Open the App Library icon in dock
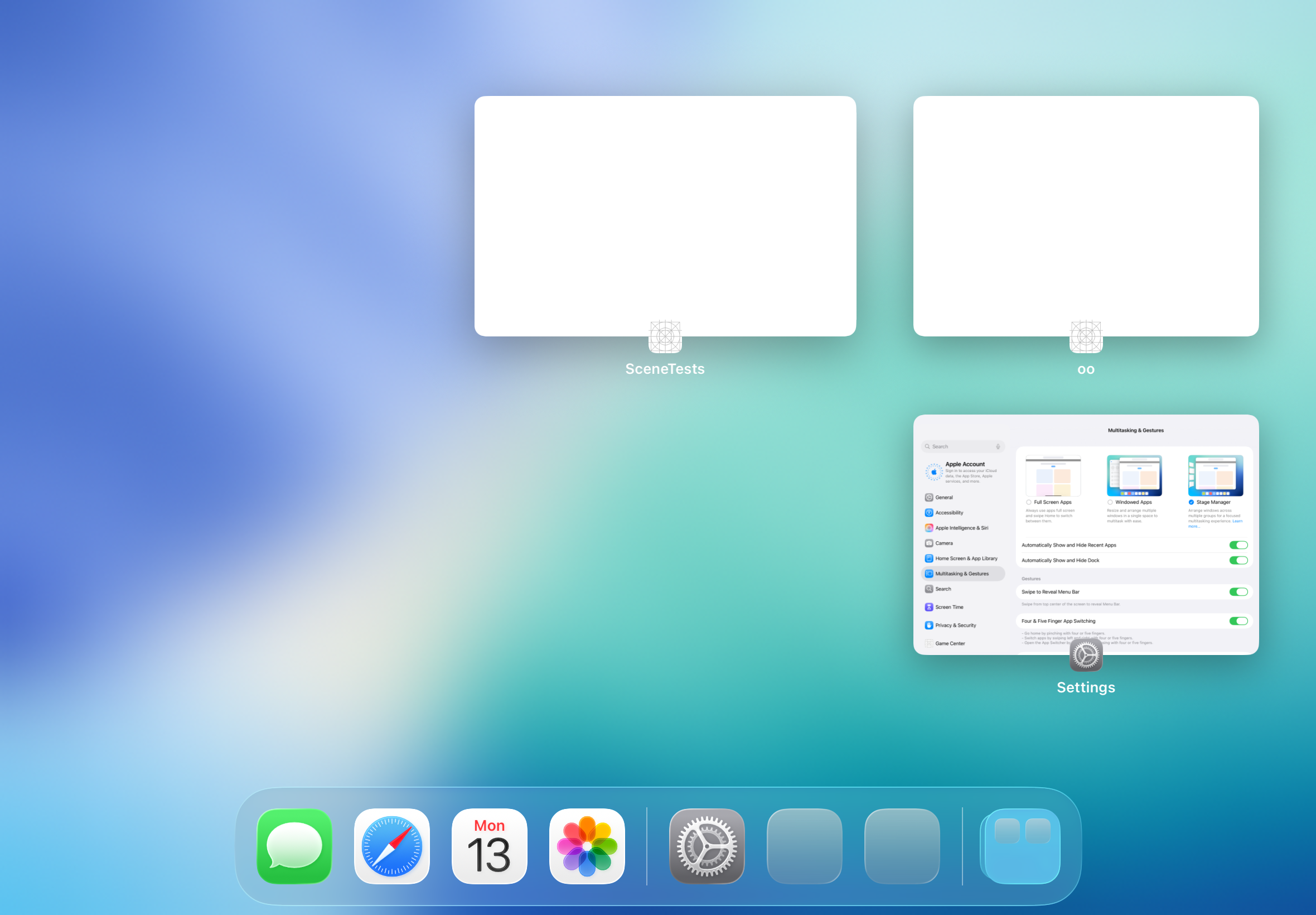Image resolution: width=1316 pixels, height=915 pixels. coord(1022,846)
